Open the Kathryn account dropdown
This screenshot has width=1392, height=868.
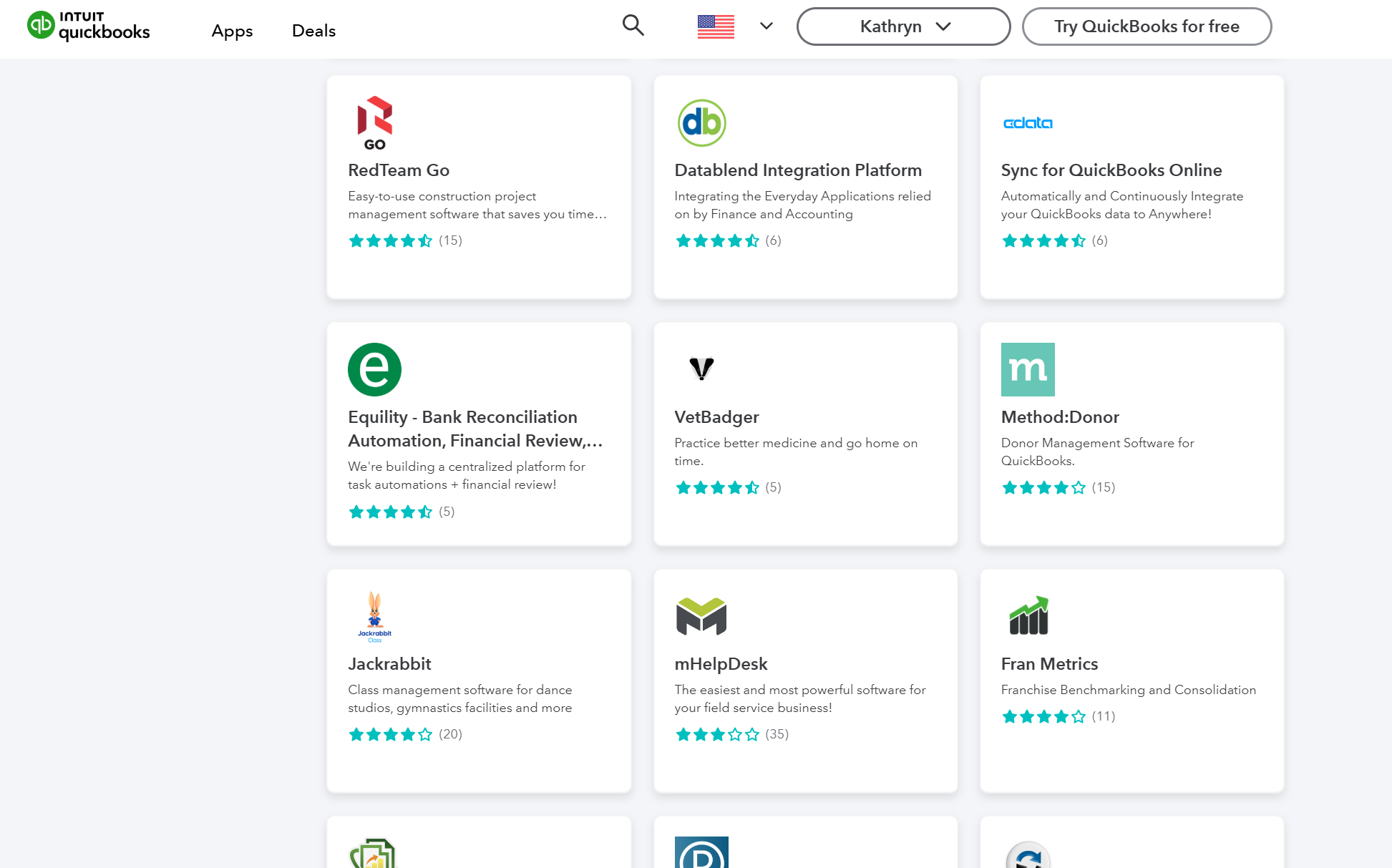click(903, 26)
